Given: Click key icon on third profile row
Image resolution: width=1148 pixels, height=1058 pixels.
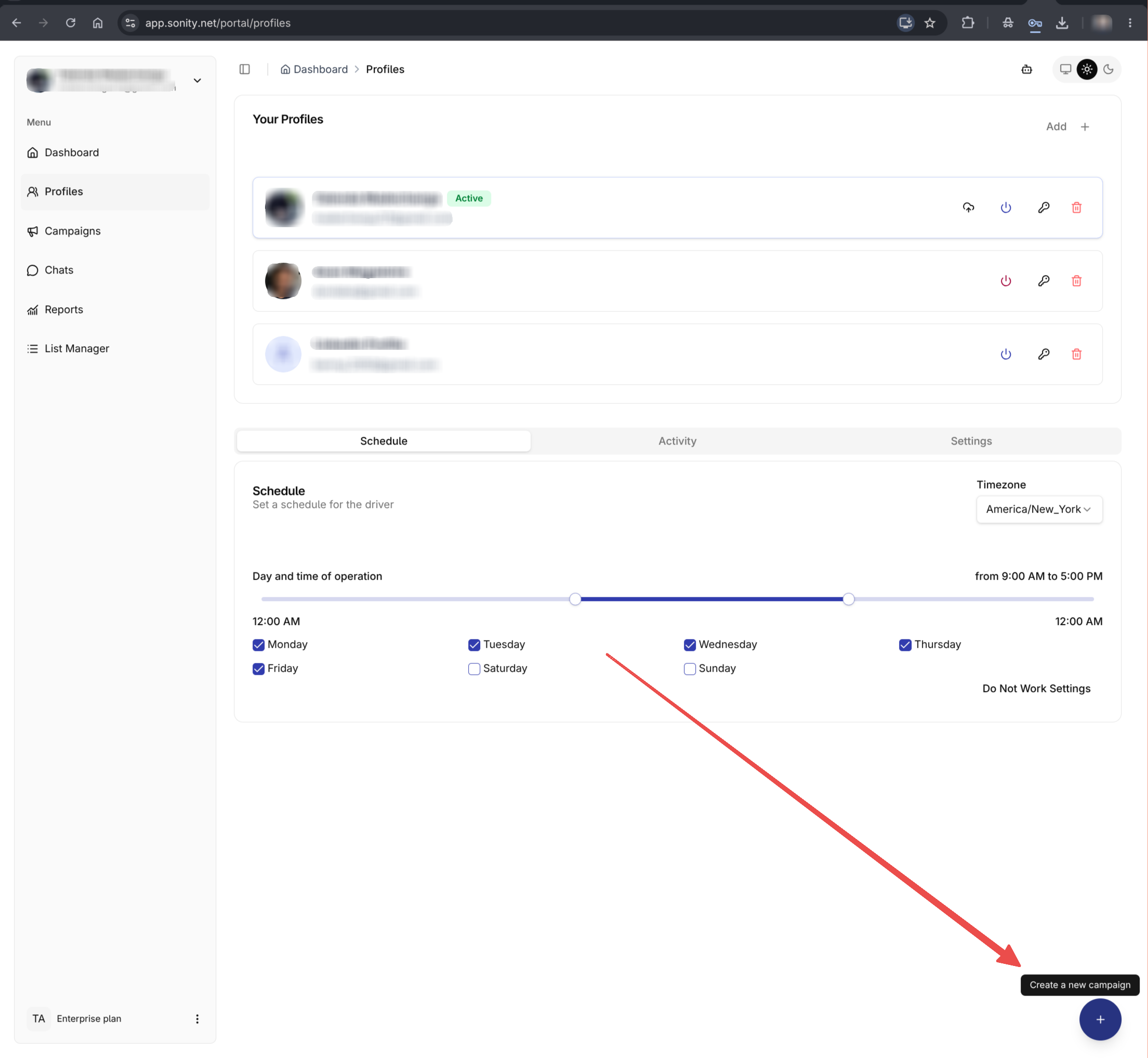Looking at the screenshot, I should [x=1043, y=354].
